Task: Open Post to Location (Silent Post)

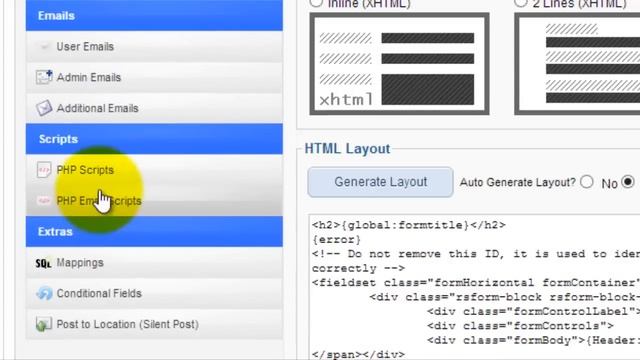Action: click(154, 324)
